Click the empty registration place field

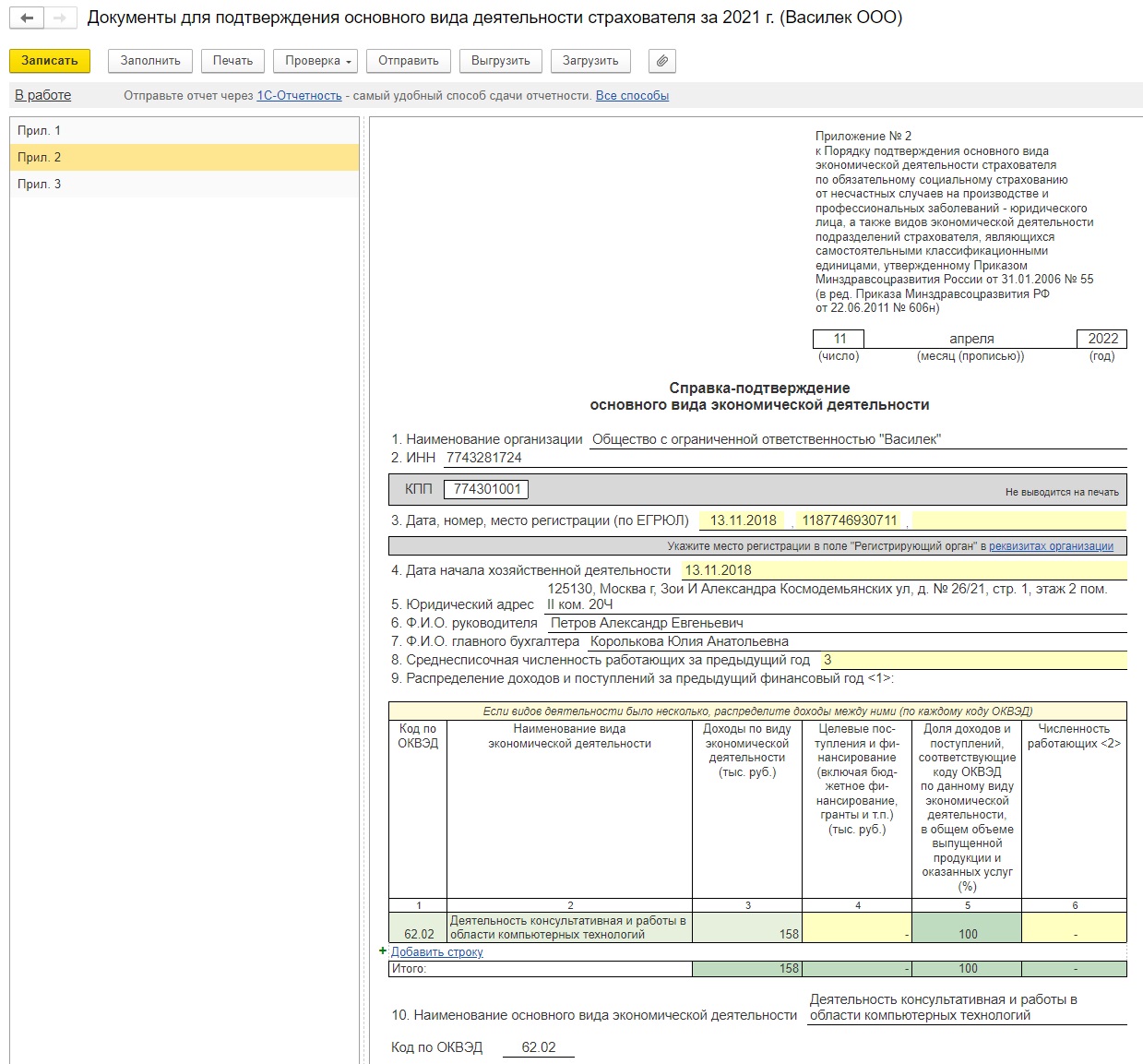1018,520
